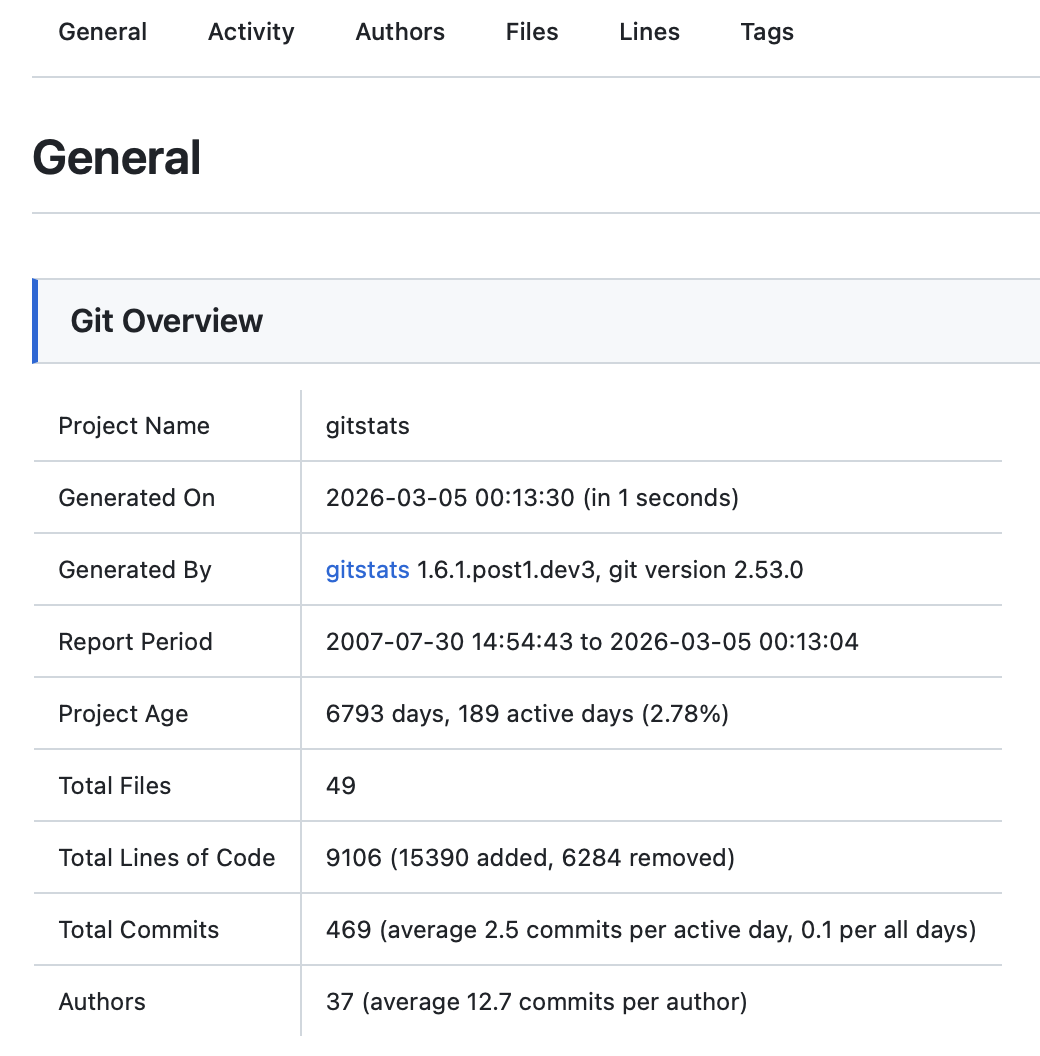
Task: Open the Files tab
Action: click(532, 32)
